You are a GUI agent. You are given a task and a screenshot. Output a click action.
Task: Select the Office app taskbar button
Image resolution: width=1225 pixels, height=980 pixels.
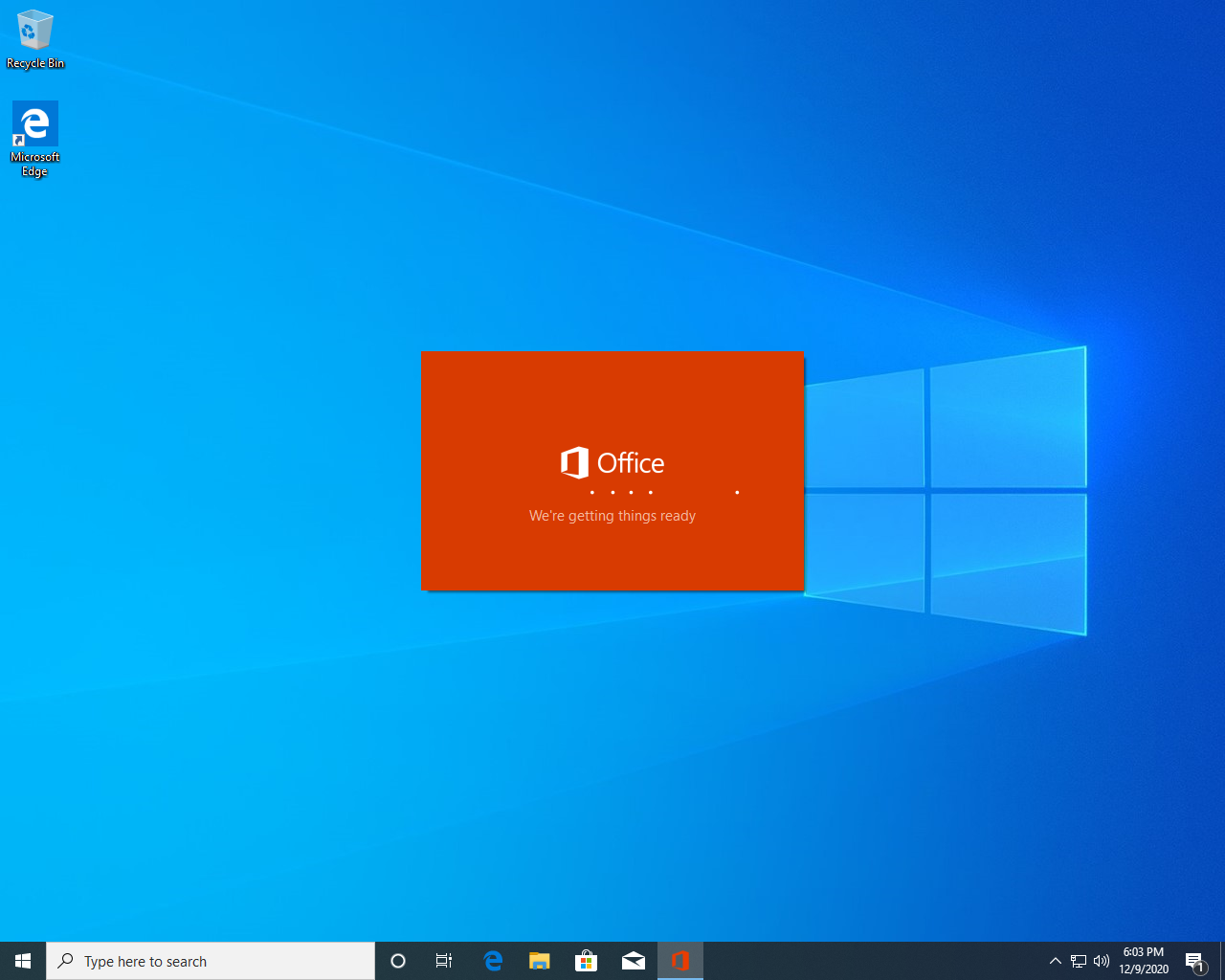(x=680, y=961)
